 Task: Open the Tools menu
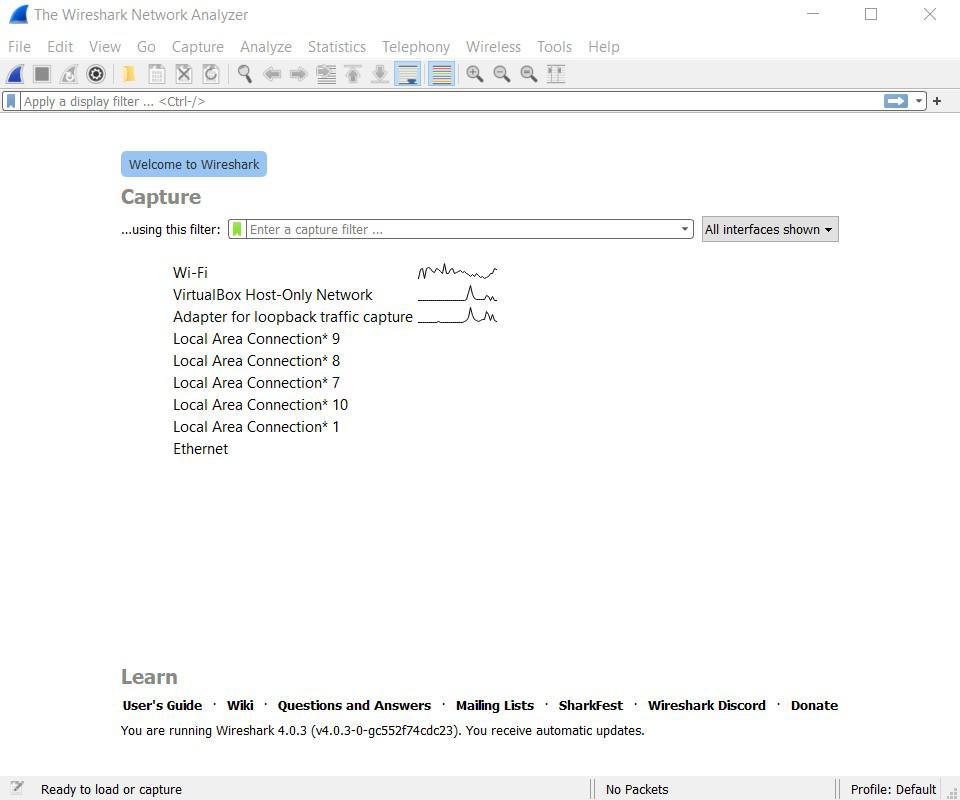point(554,47)
